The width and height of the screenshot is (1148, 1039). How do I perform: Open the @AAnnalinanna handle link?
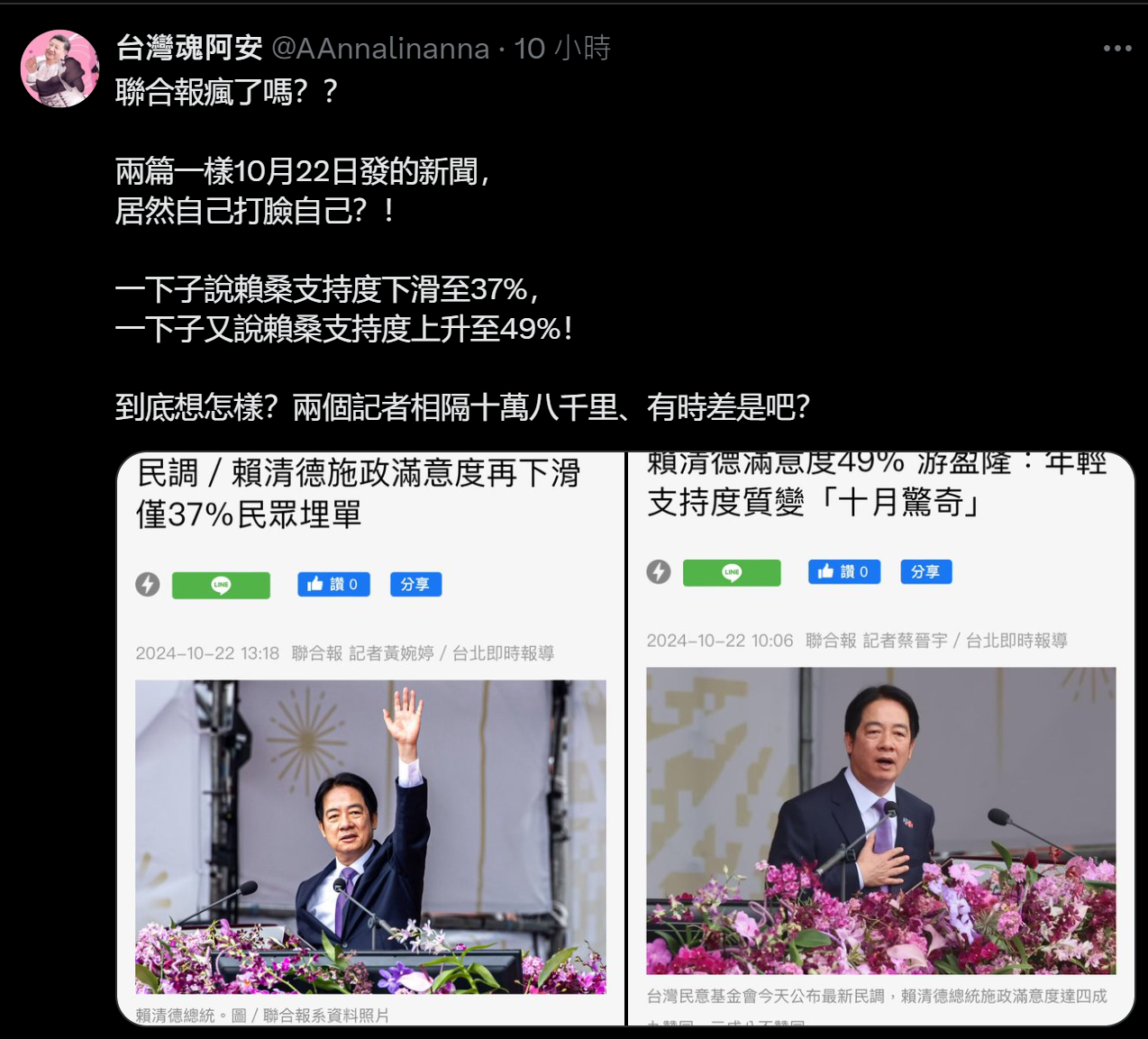pos(380,48)
